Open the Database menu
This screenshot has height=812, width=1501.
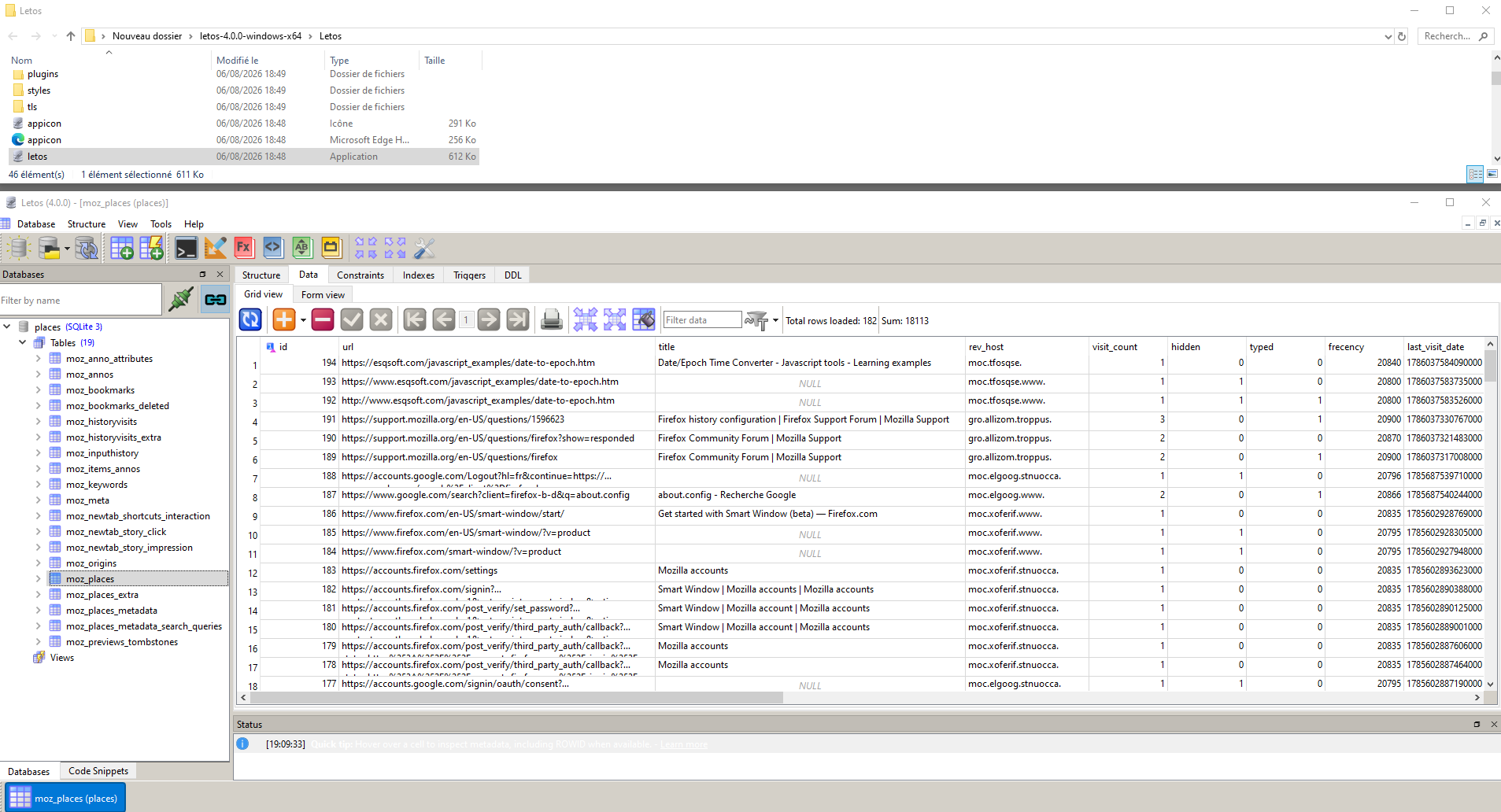36,224
